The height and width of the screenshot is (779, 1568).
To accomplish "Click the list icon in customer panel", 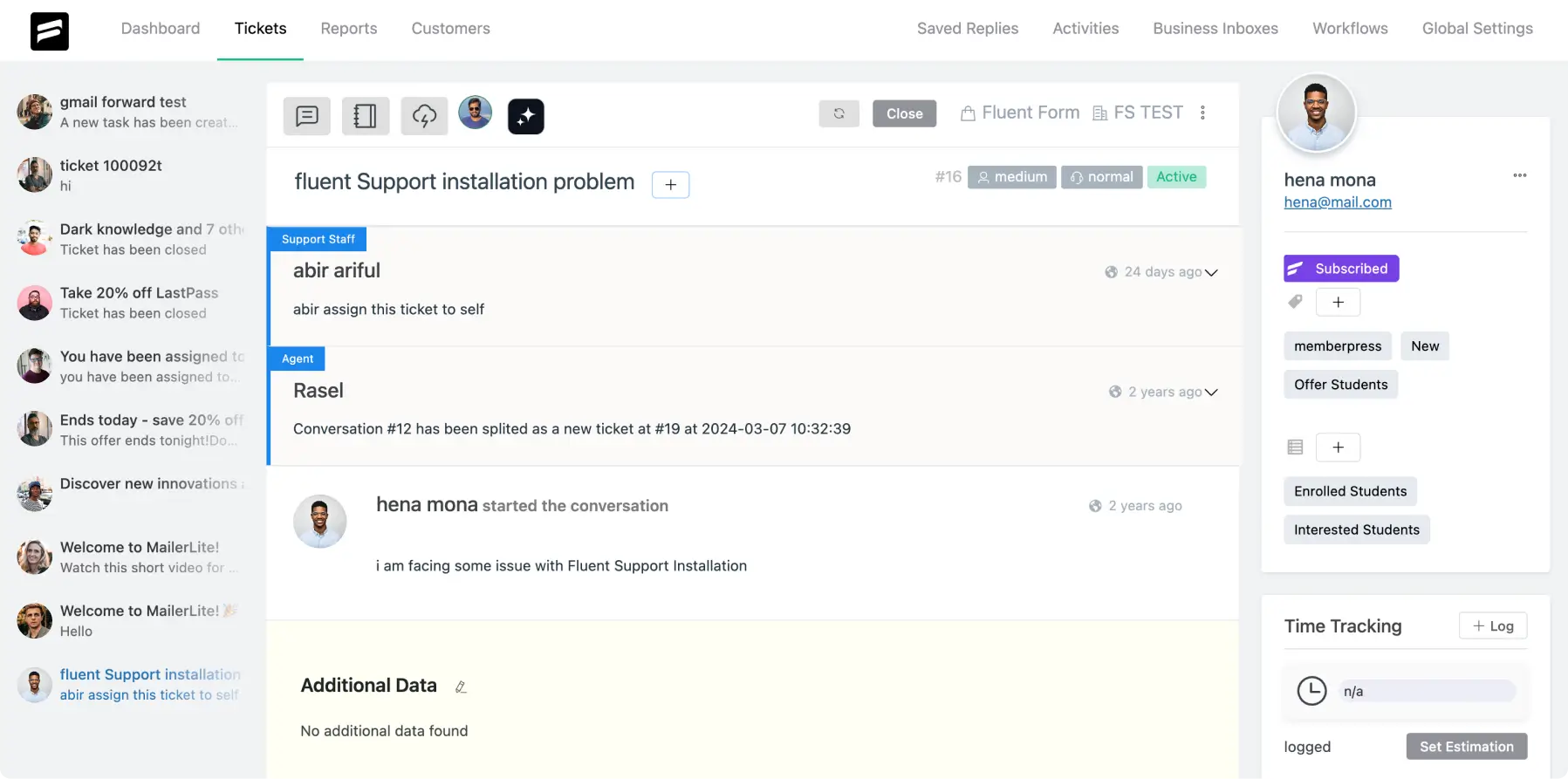I will 1295,448.
